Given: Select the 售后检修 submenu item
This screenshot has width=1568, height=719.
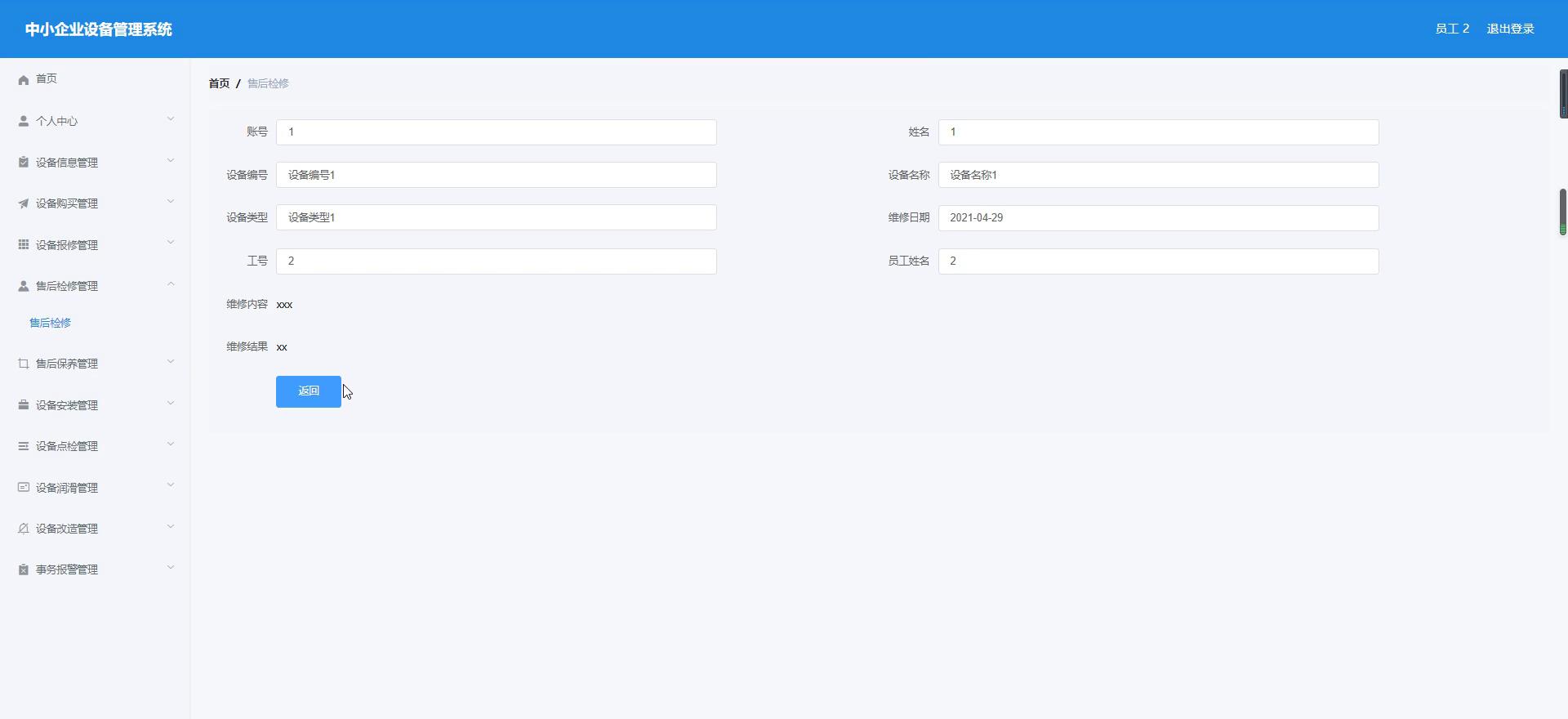Looking at the screenshot, I should [51, 323].
